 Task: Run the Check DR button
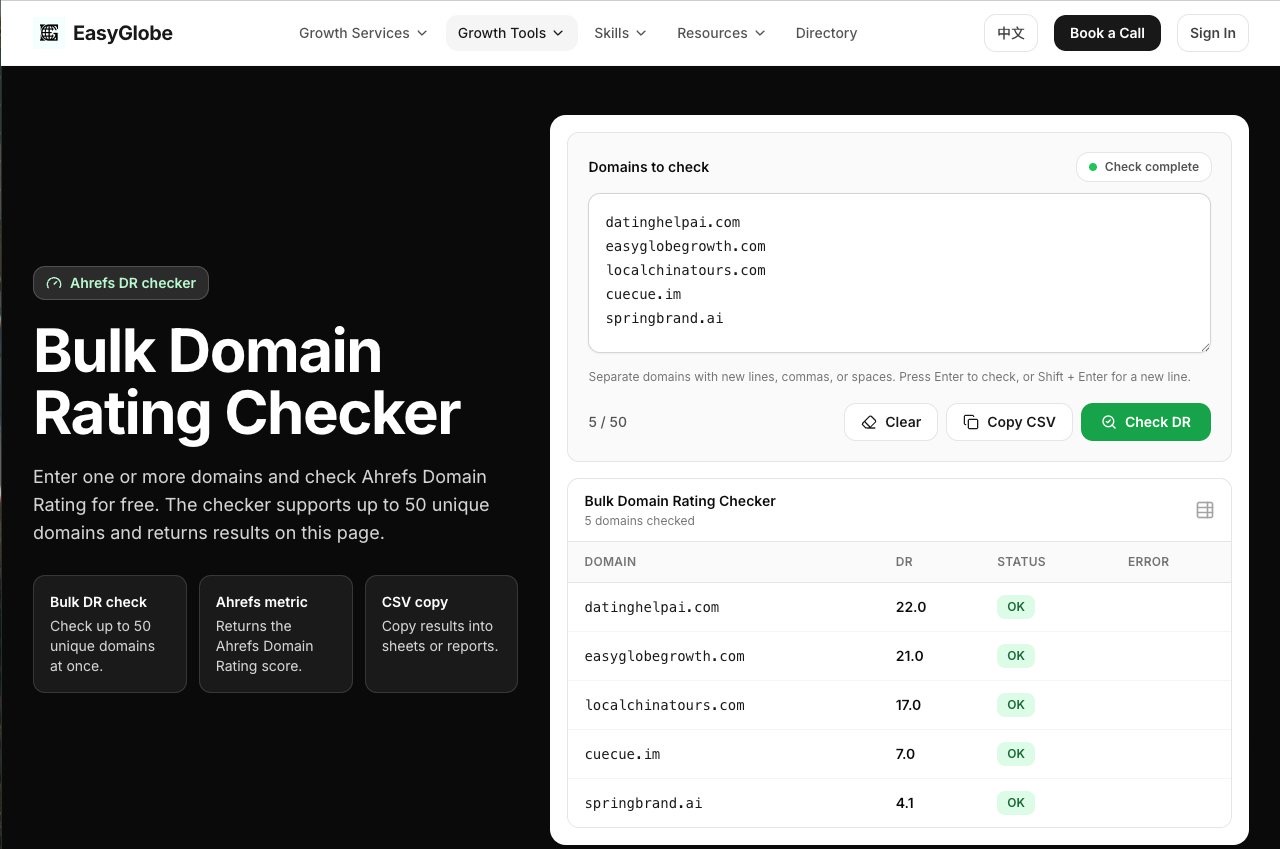tap(1146, 422)
